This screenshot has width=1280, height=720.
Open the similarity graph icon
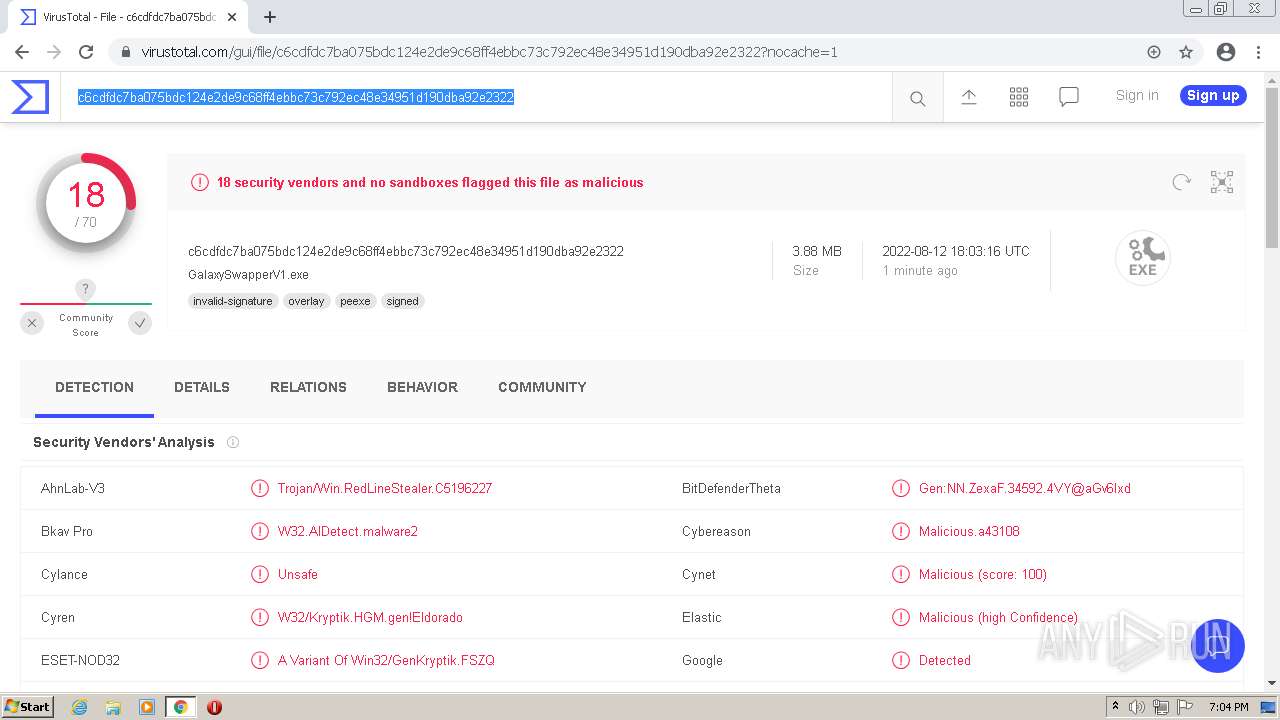pyautogui.click(x=1222, y=182)
